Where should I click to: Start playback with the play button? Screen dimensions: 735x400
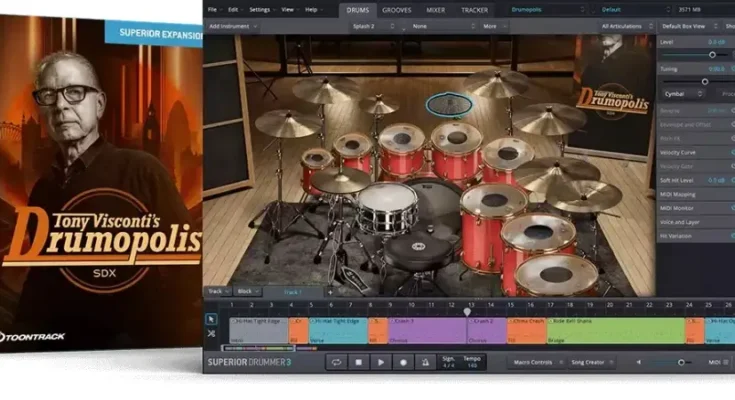(x=381, y=361)
